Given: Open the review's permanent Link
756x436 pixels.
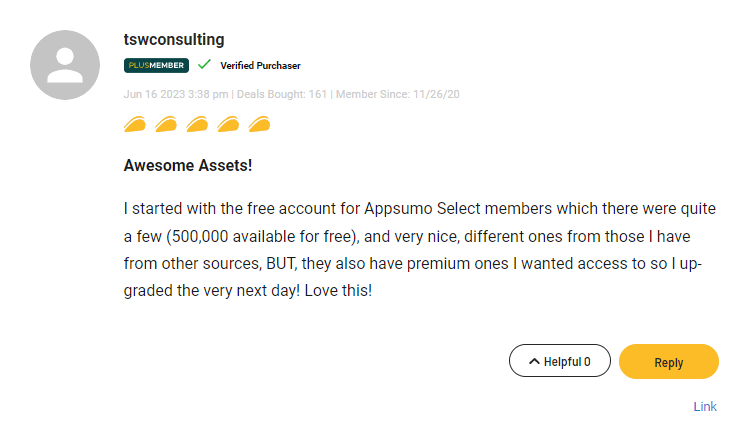Looking at the screenshot, I should [x=704, y=406].
